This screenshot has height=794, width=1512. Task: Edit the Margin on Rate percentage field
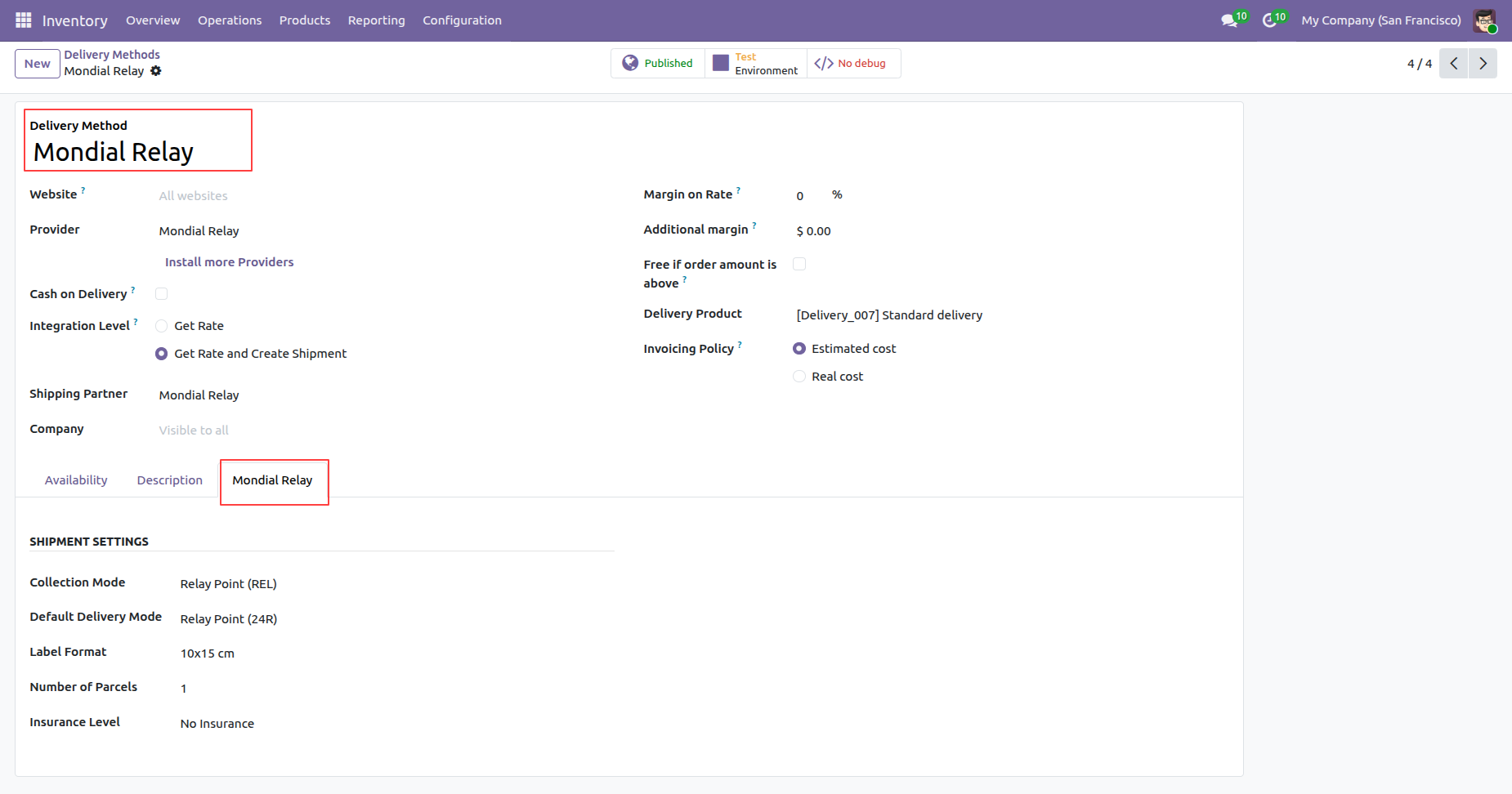[809, 196]
